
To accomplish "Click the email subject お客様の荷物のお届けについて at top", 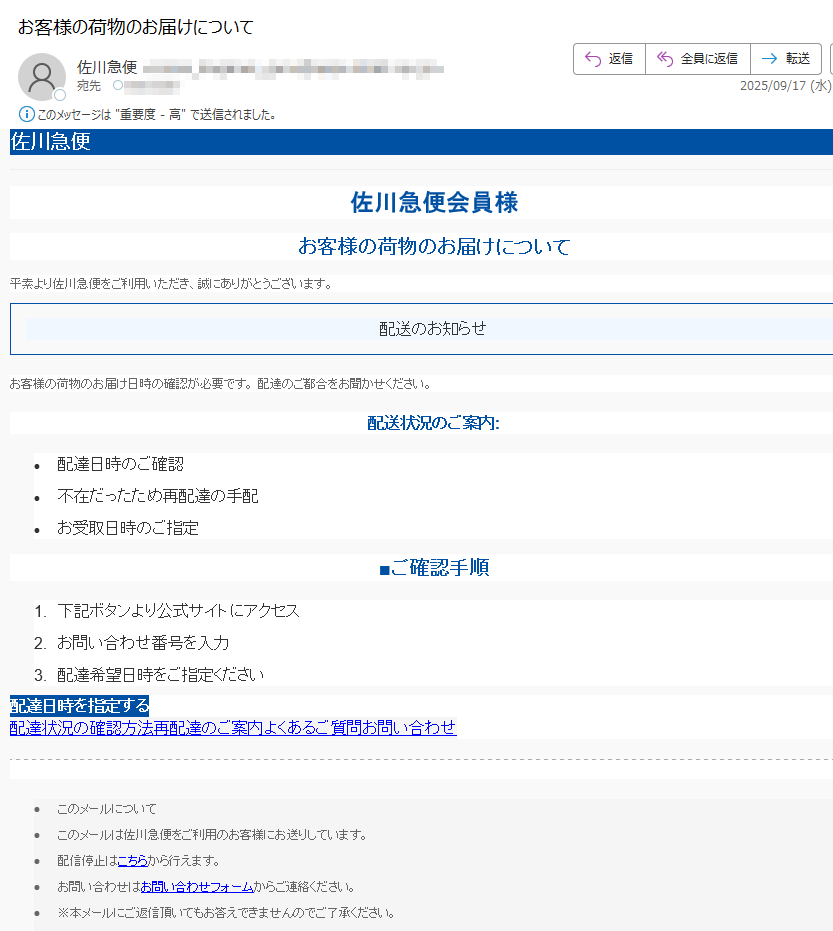I will tap(136, 27).
